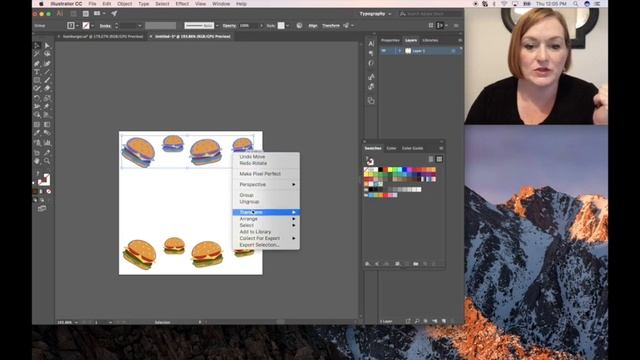Select the Lasso tool

click(47, 54)
